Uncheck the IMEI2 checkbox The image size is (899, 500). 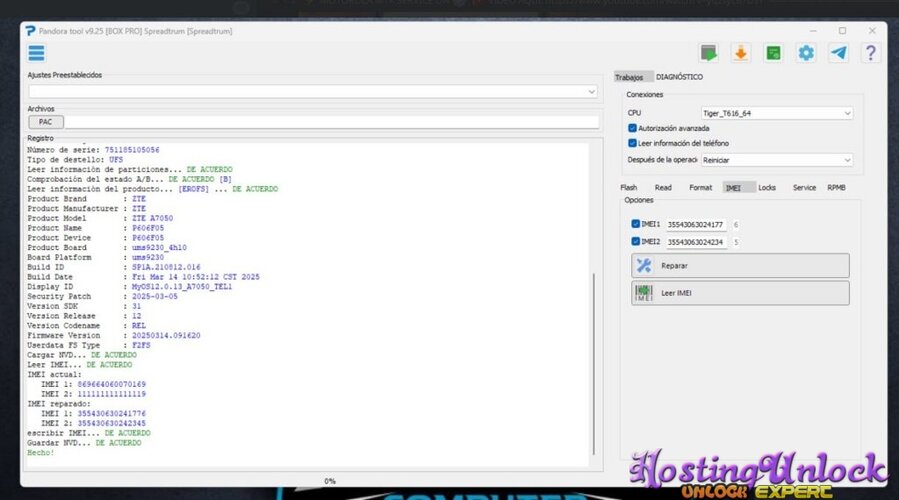(635, 241)
